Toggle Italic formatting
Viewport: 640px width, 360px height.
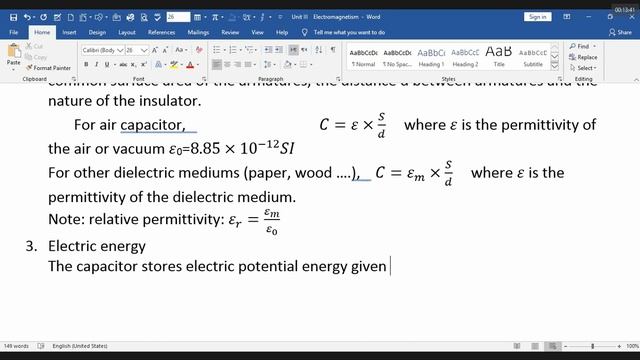(96, 64)
